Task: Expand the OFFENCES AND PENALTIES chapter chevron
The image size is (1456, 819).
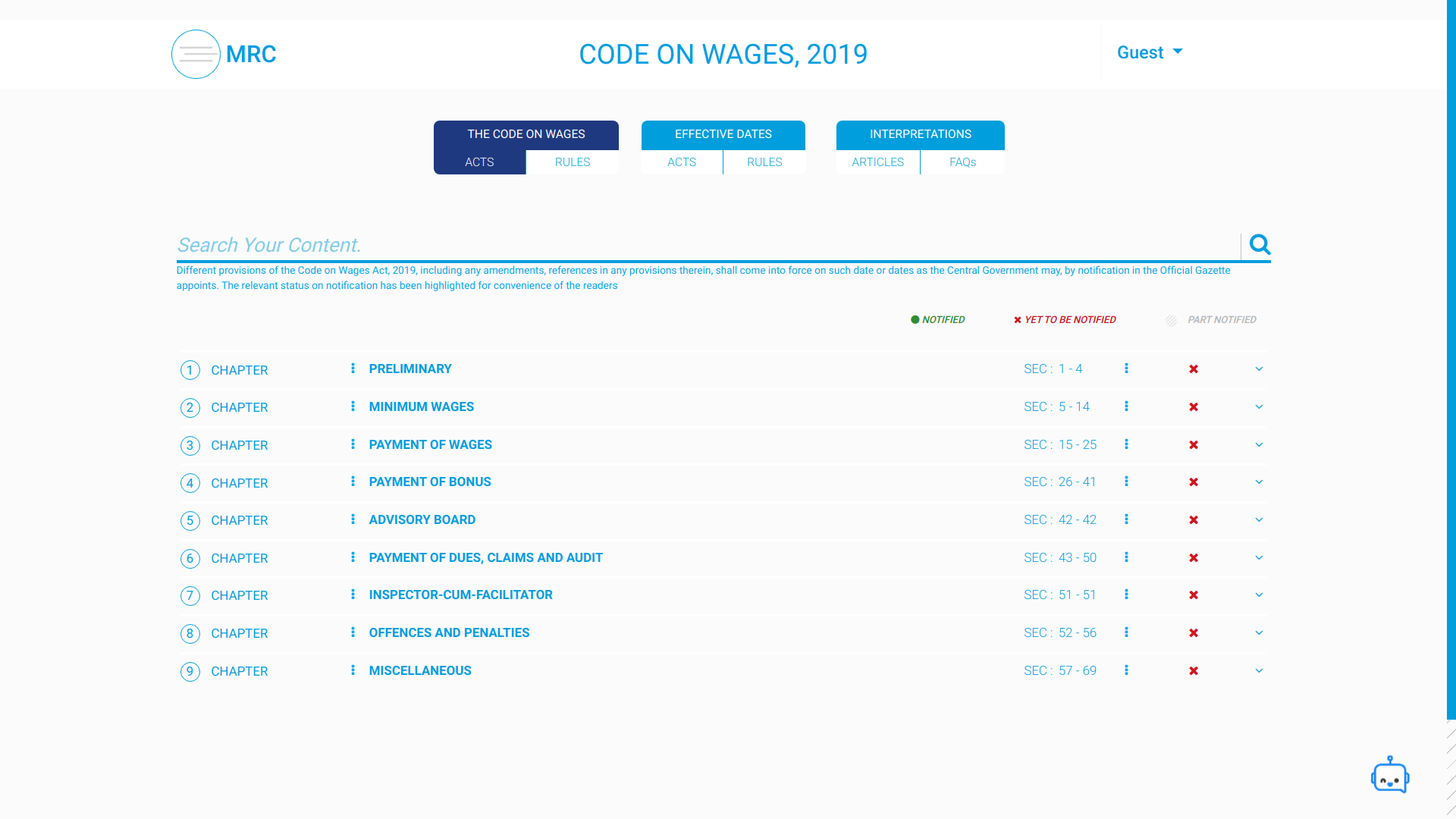Action: click(x=1259, y=633)
